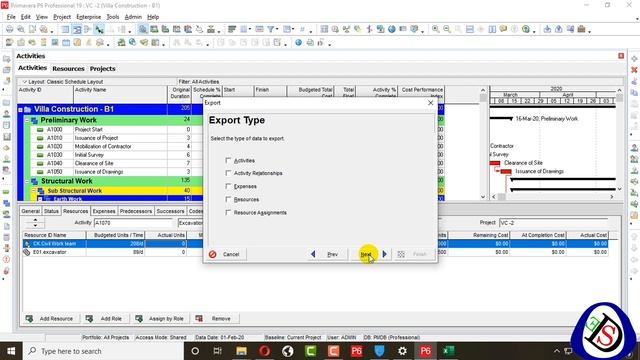640x360 pixels.
Task: Click the Gantt chart horizontal scrollbar thumb
Action: 502,197
